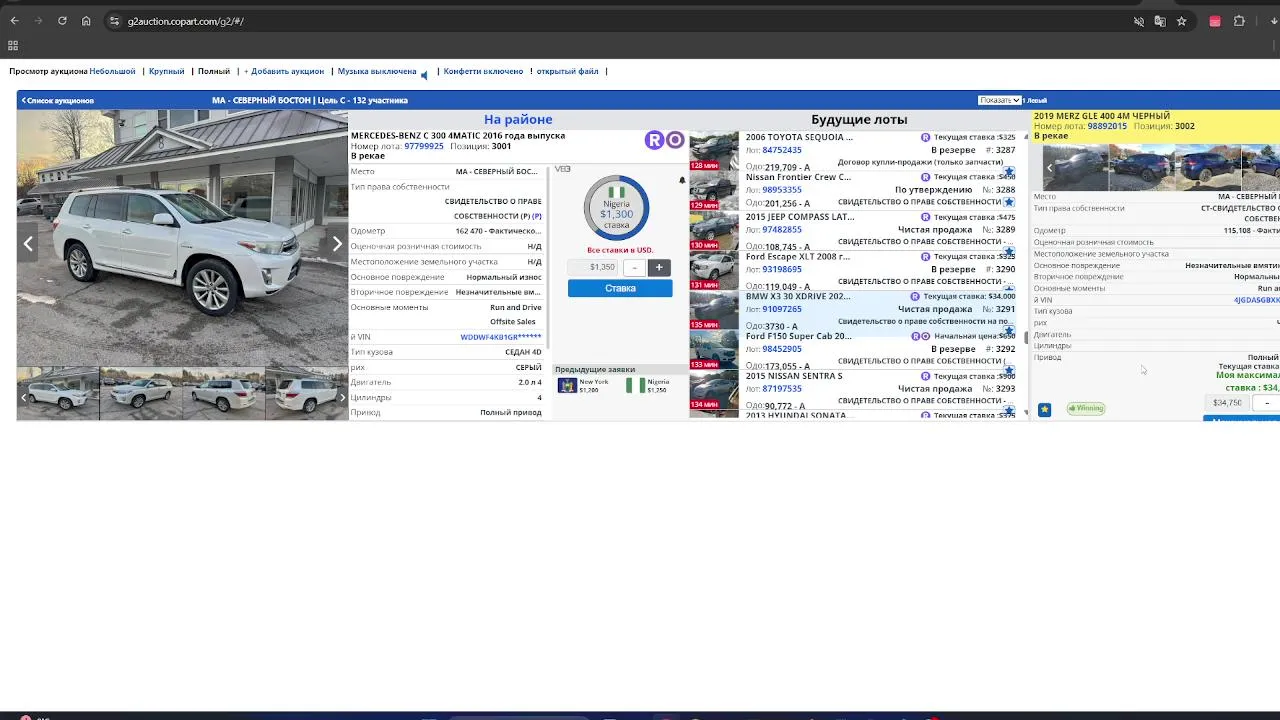Click the purple O badge on Mercedes lot
The width and height of the screenshot is (1280, 720).
coord(675,140)
